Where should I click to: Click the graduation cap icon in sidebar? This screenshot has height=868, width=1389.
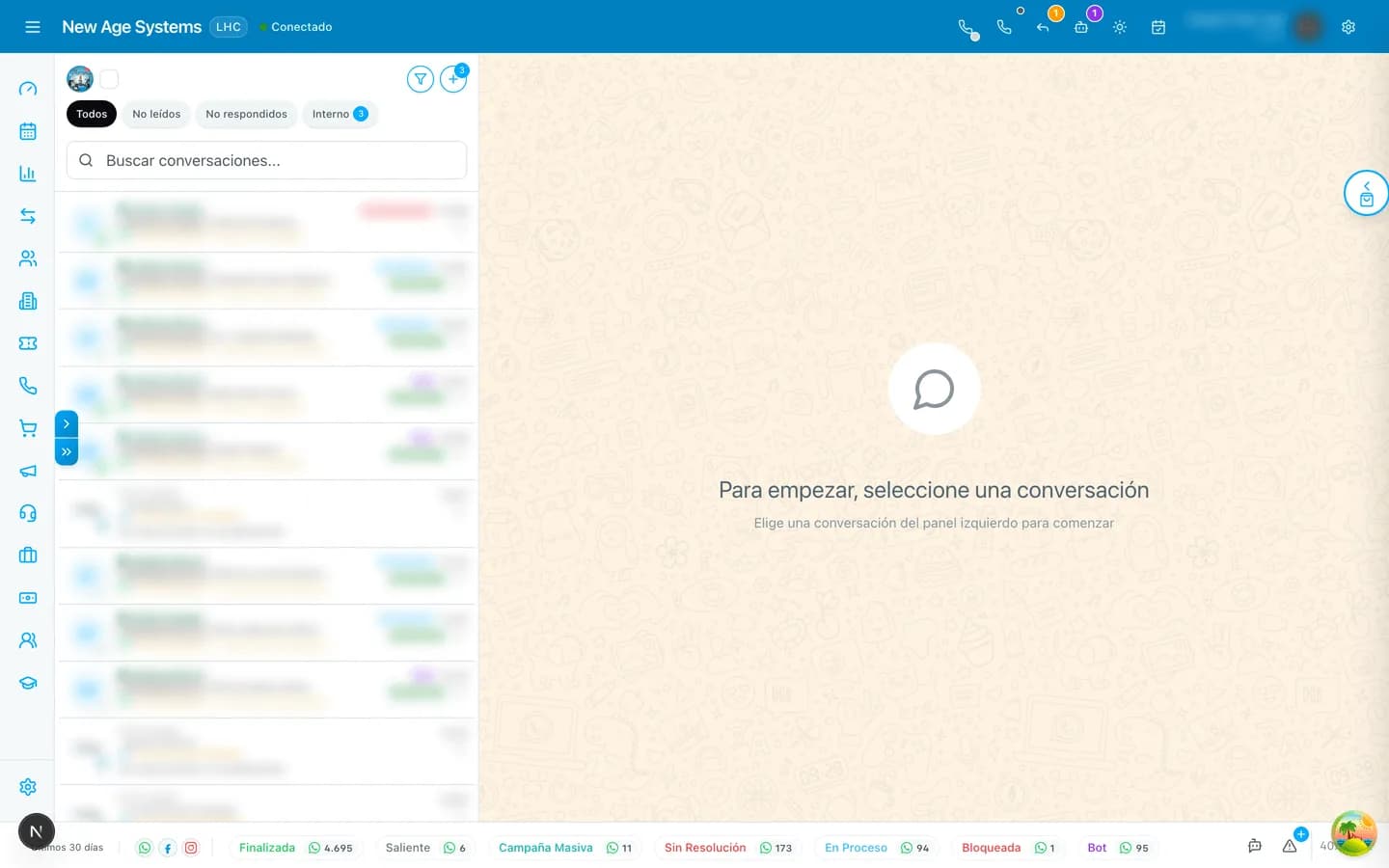28,683
